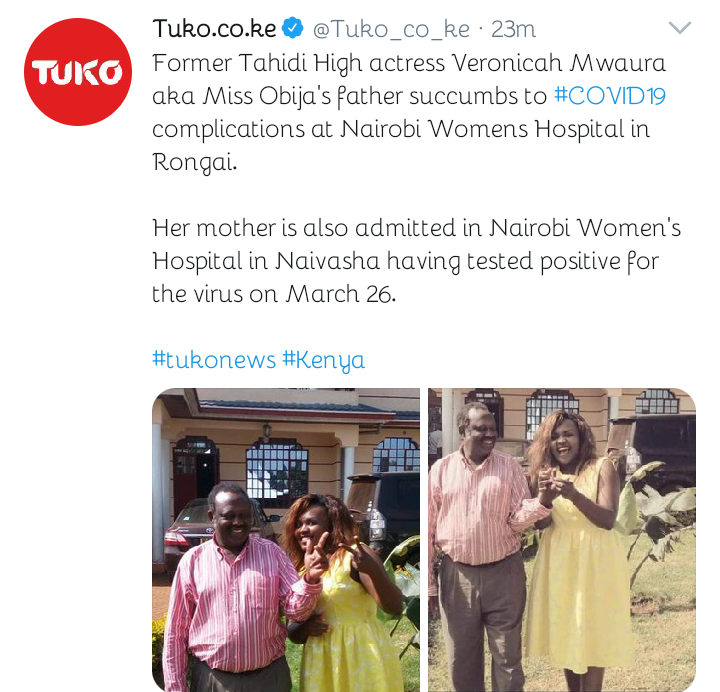Open the 23m timestamp link

click(x=513, y=29)
